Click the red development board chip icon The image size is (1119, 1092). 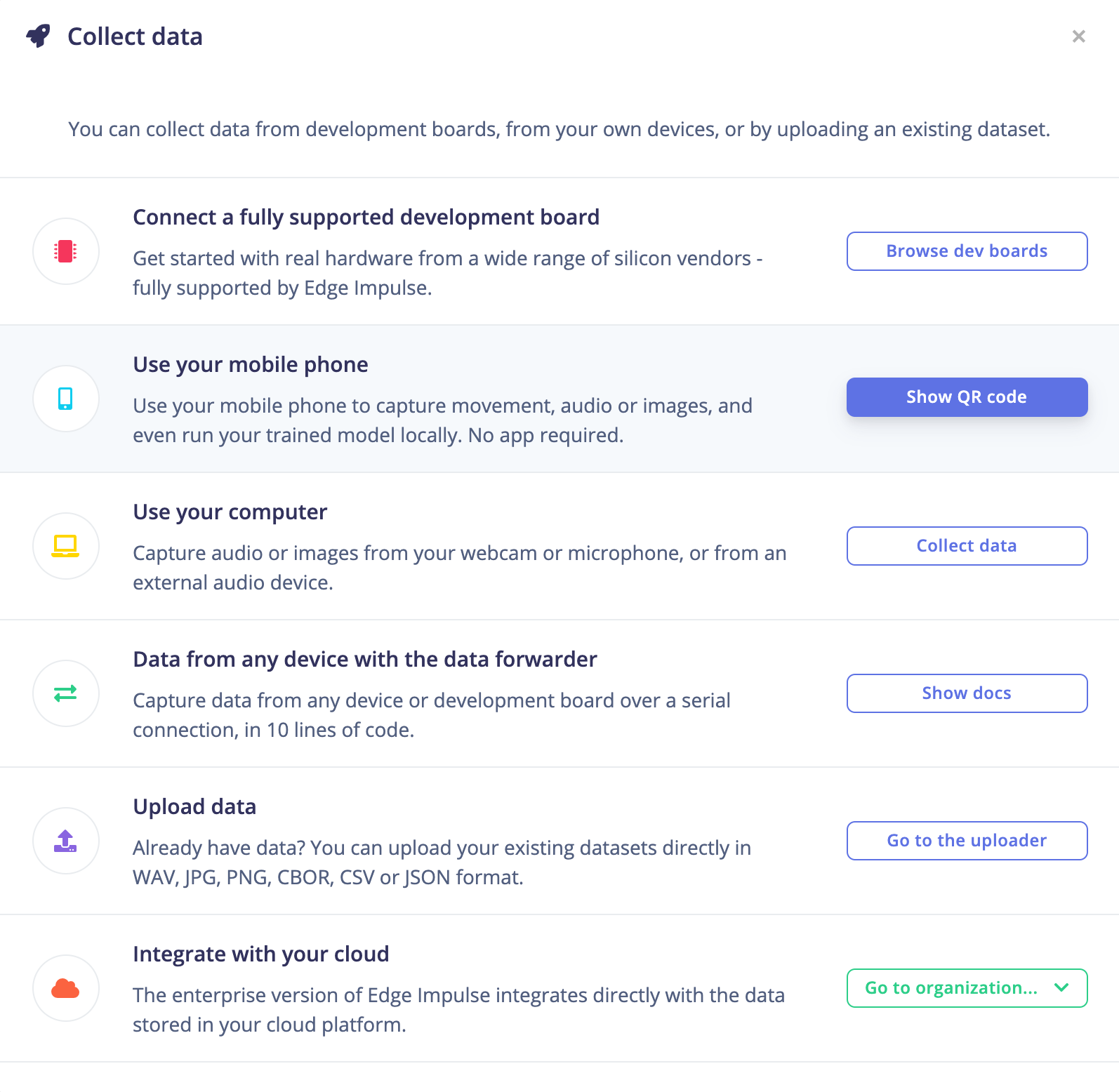65,251
